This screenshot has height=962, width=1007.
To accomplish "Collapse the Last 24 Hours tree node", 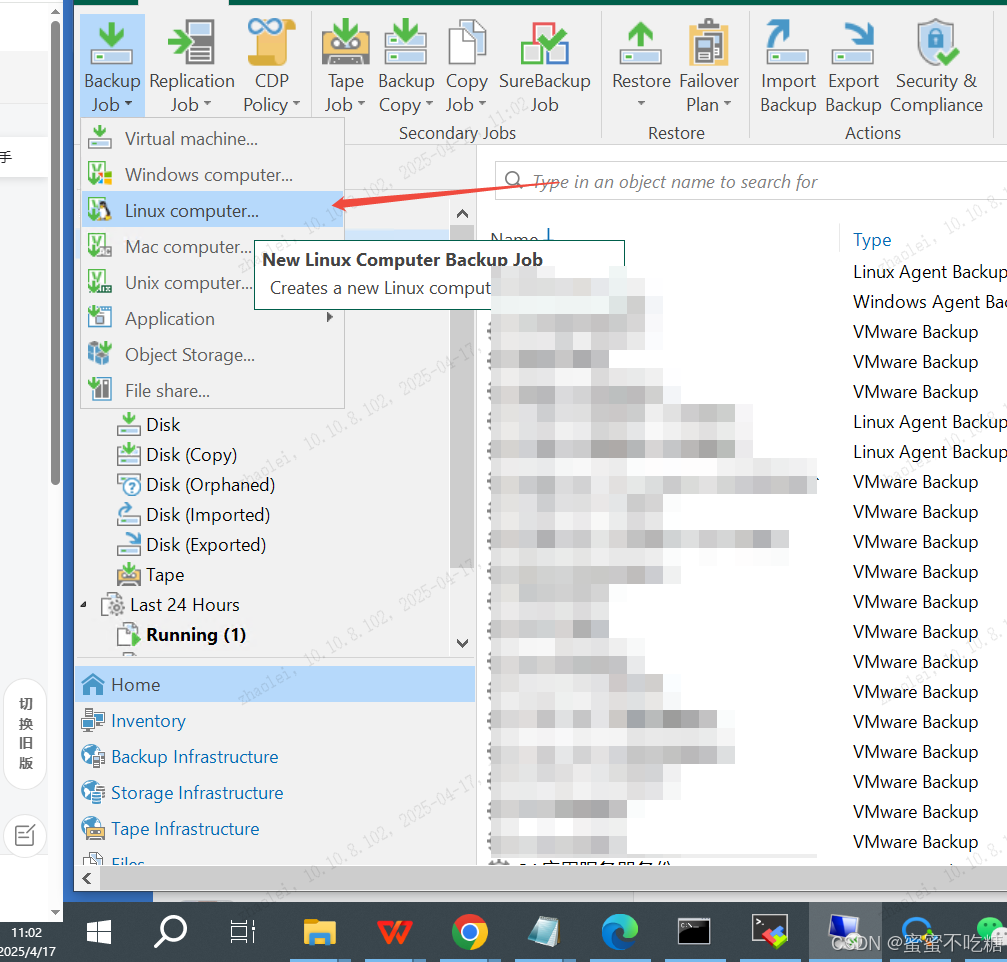I will tap(84, 605).
